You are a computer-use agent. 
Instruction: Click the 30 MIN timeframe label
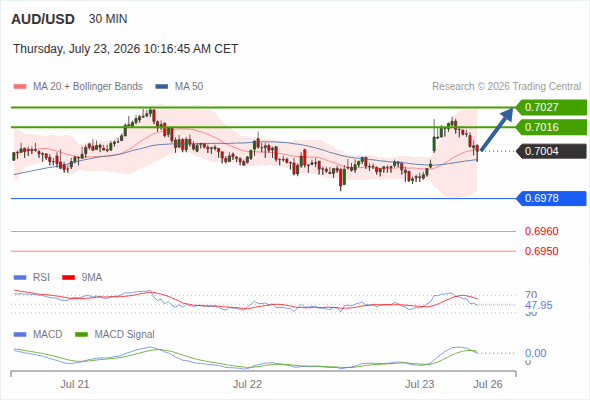click(x=108, y=19)
